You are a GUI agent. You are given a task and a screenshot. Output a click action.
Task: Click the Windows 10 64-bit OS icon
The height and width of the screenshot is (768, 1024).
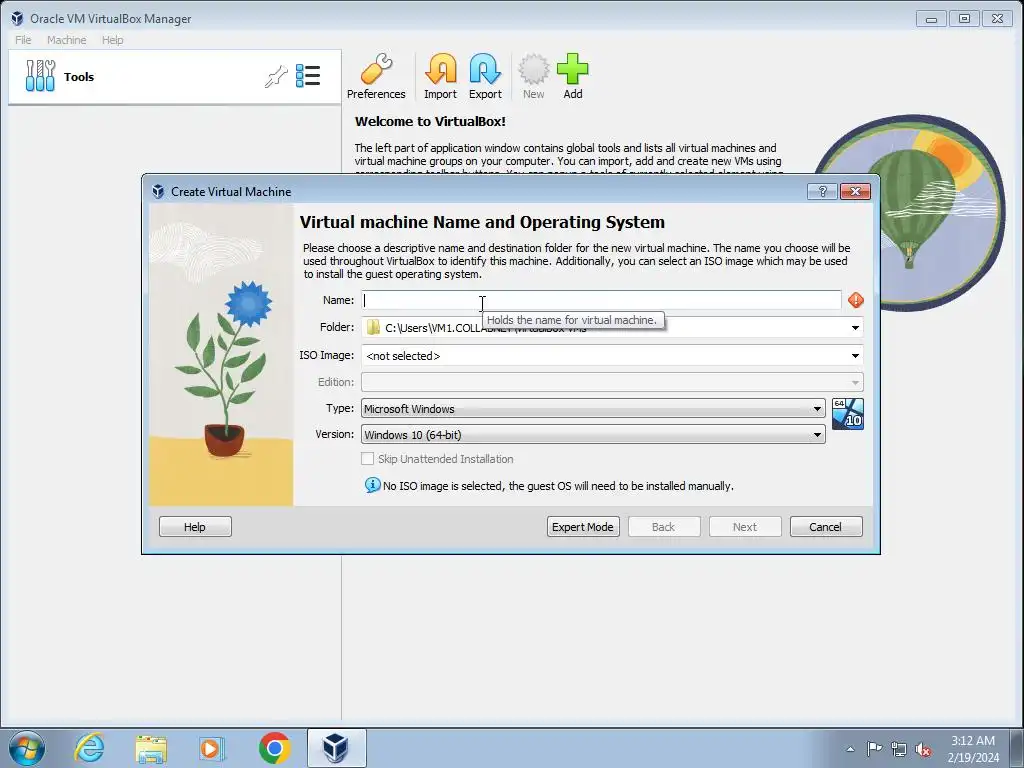[x=848, y=414]
